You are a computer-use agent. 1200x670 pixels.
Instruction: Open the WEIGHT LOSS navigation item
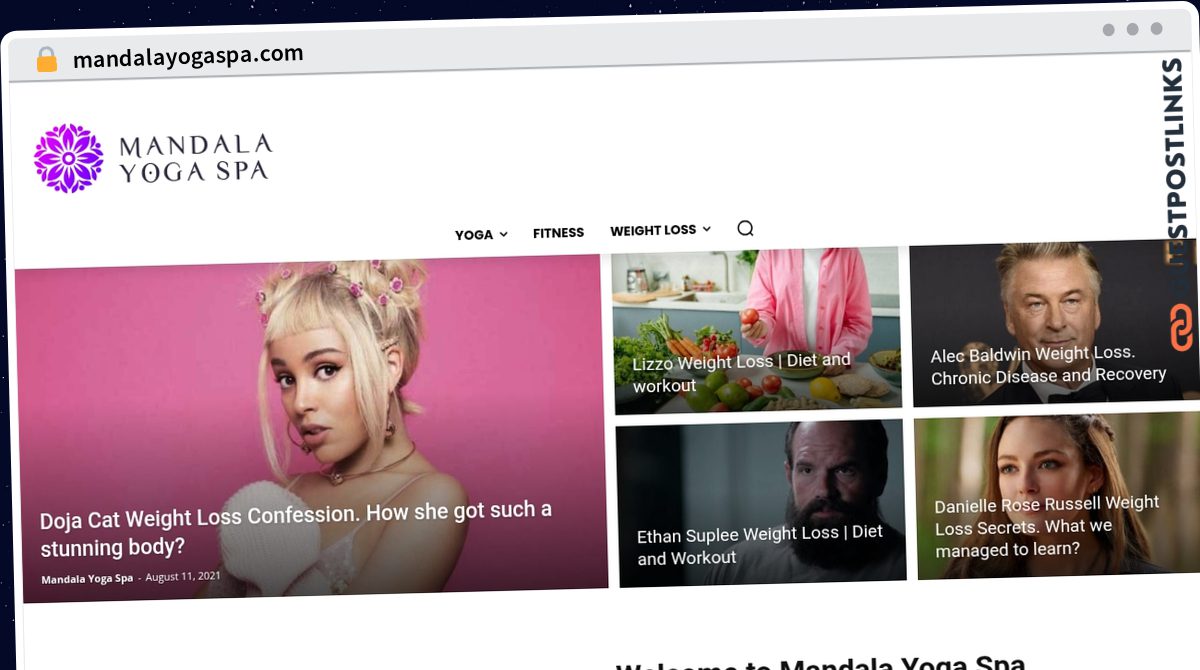pyautogui.click(x=653, y=230)
